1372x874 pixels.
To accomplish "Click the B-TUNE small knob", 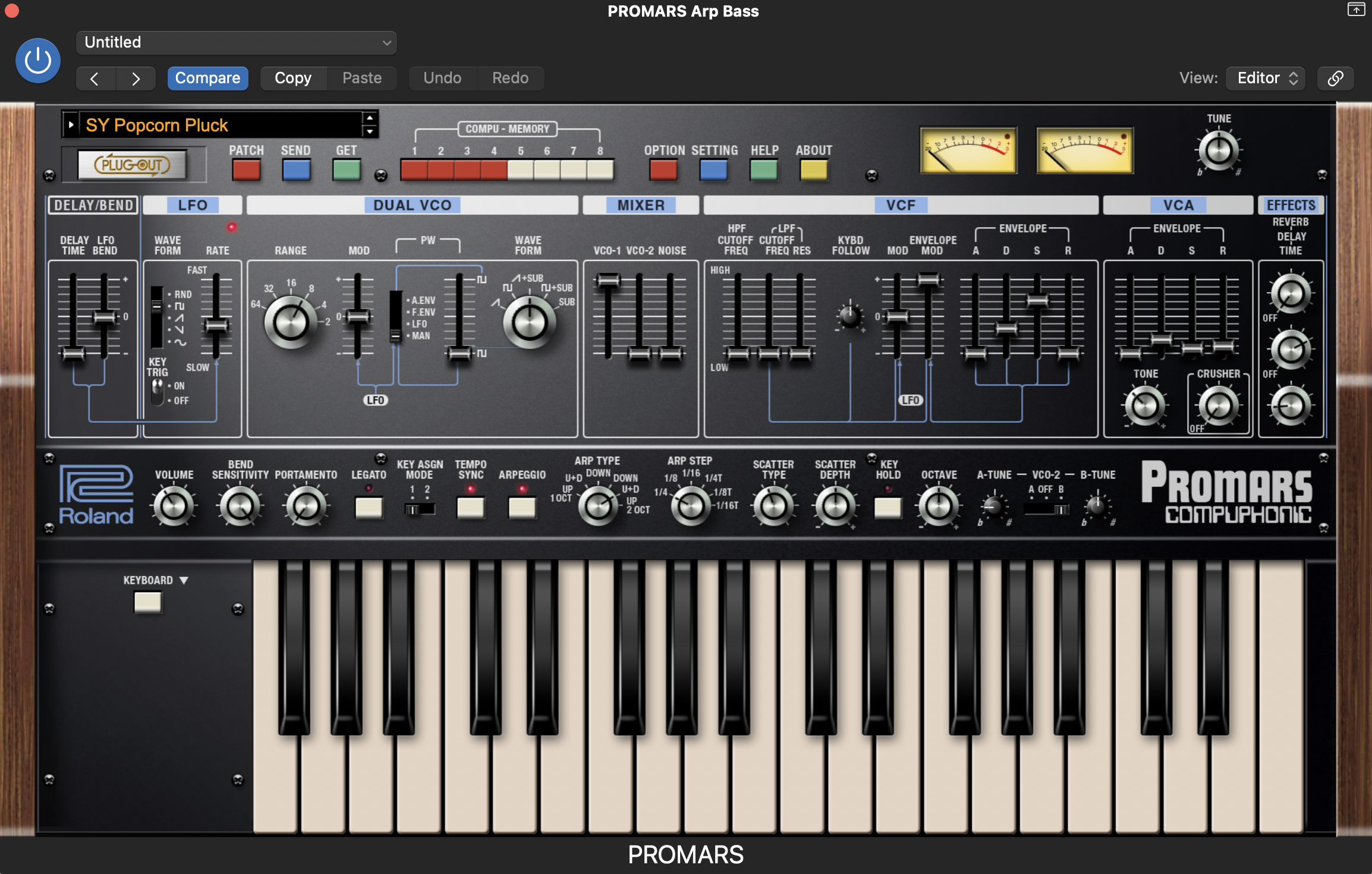I will point(1097,507).
